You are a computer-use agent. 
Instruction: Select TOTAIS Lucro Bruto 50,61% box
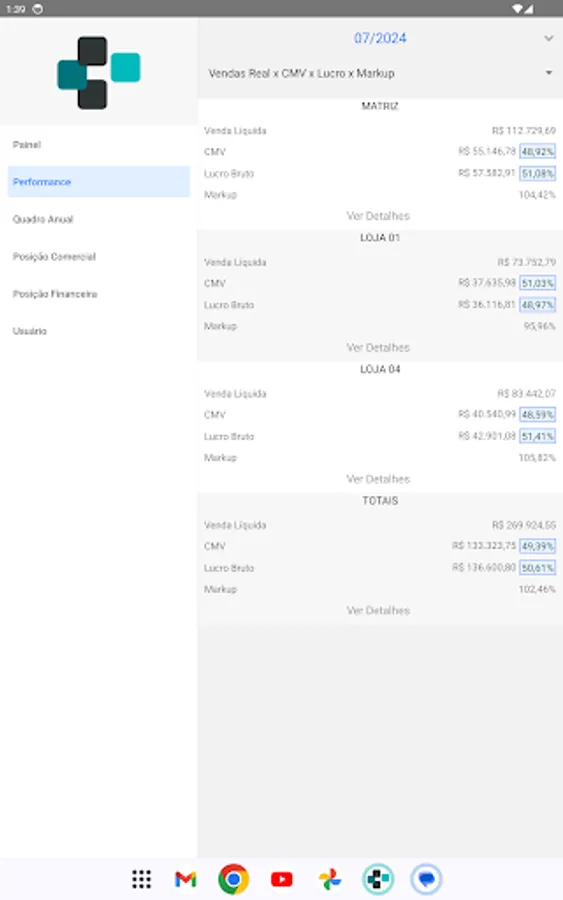(x=538, y=568)
